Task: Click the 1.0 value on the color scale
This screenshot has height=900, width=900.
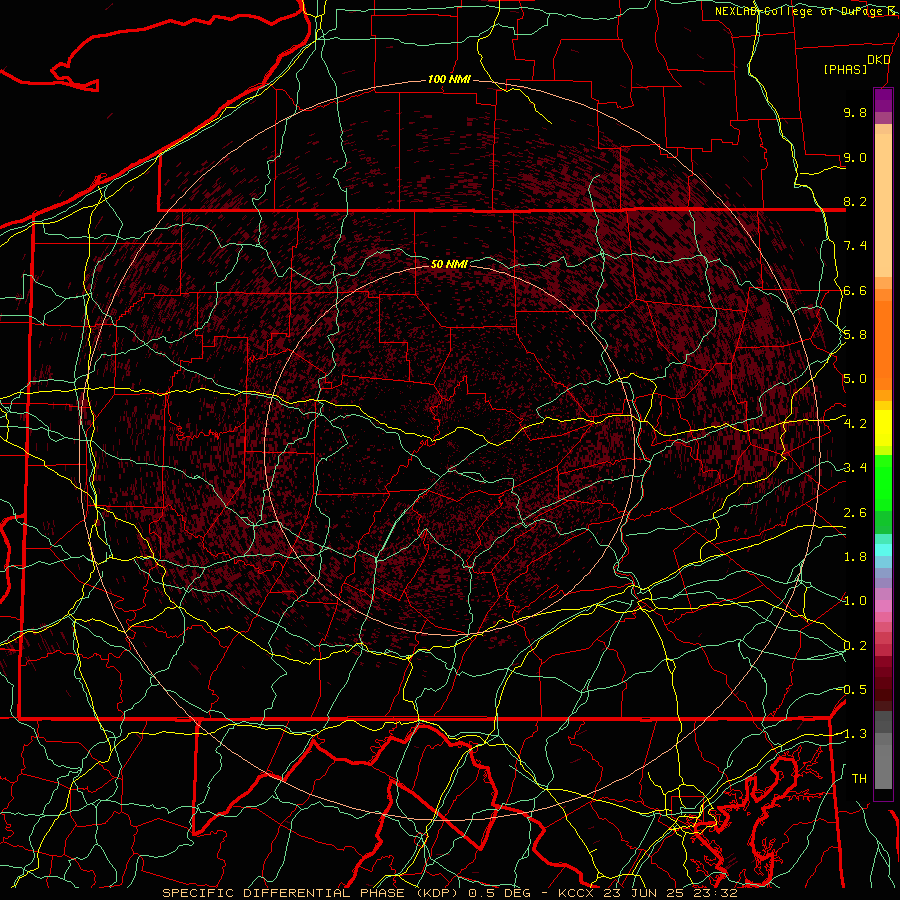Action: click(855, 601)
